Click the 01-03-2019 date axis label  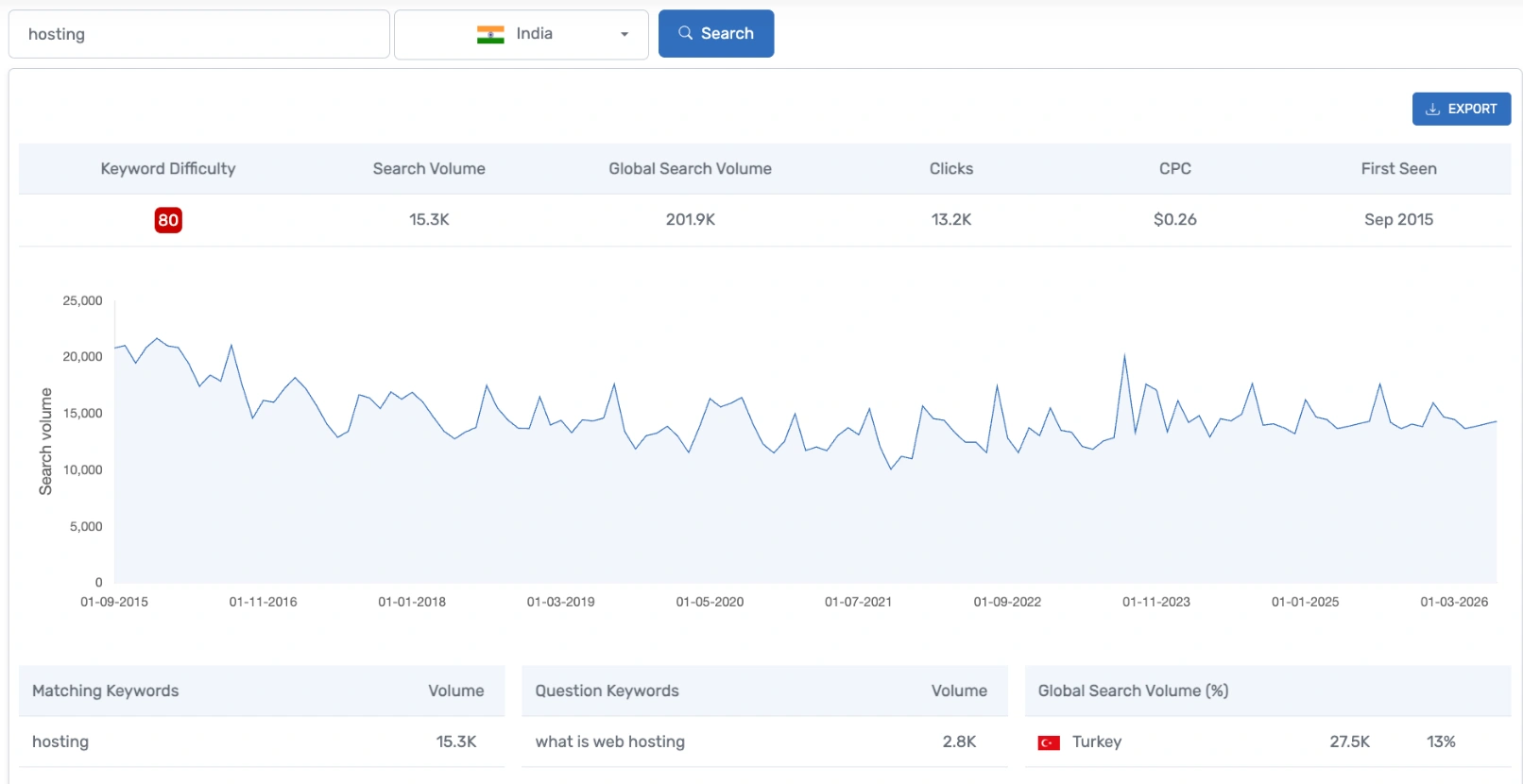561,602
